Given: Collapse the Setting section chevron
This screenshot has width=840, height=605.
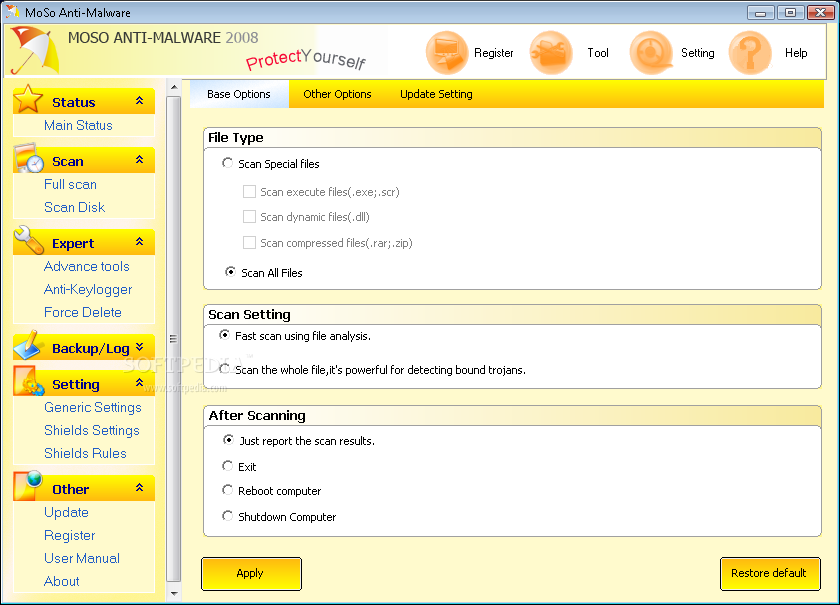Looking at the screenshot, I should coord(139,382).
